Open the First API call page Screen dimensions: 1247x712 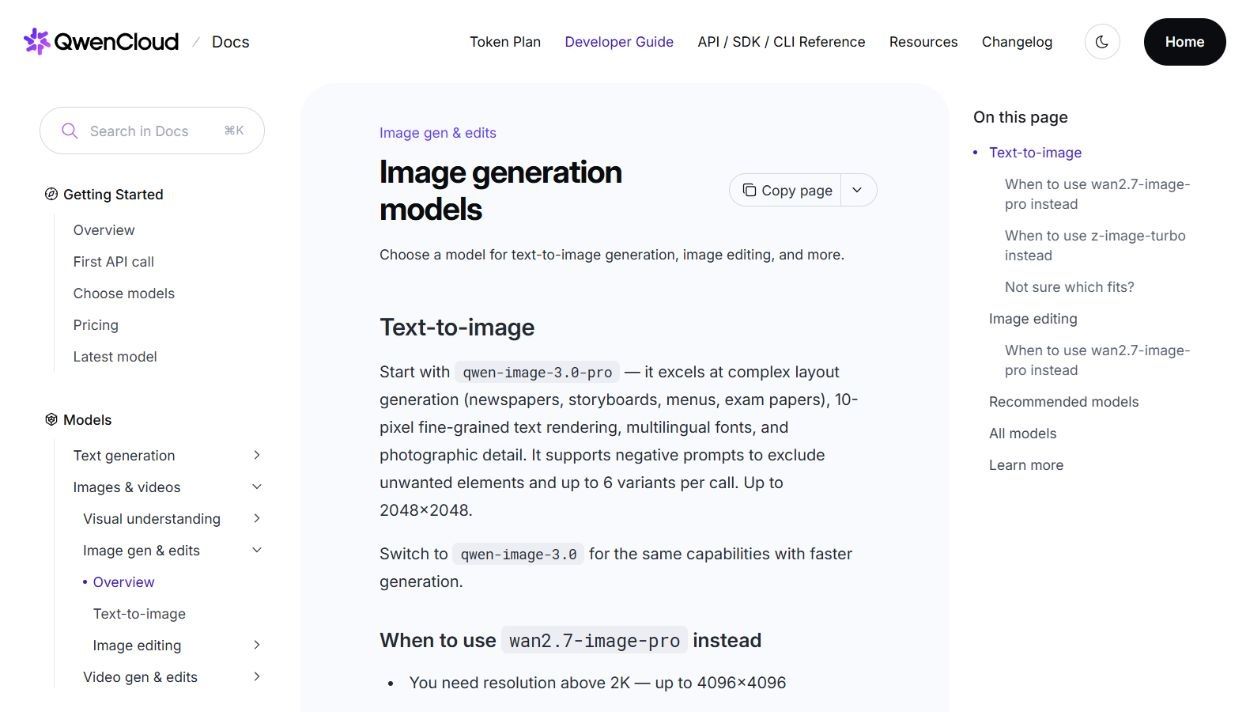click(x=113, y=262)
